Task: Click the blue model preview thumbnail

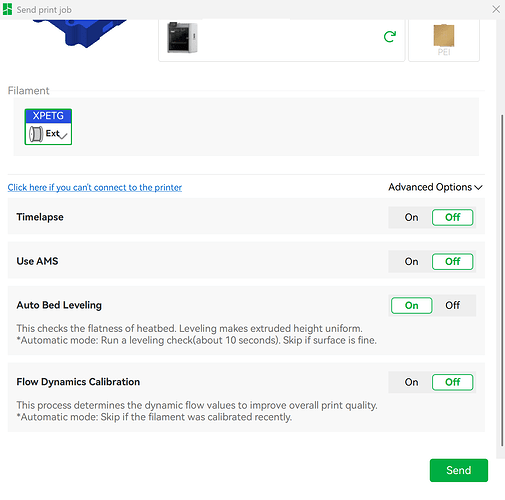Action: coord(80,33)
